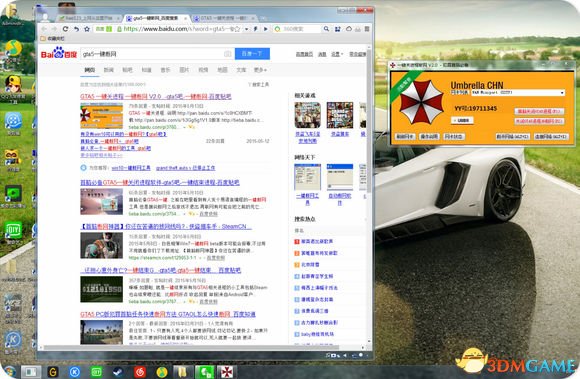
Task: Open a new browser tab
Action: 263,18
